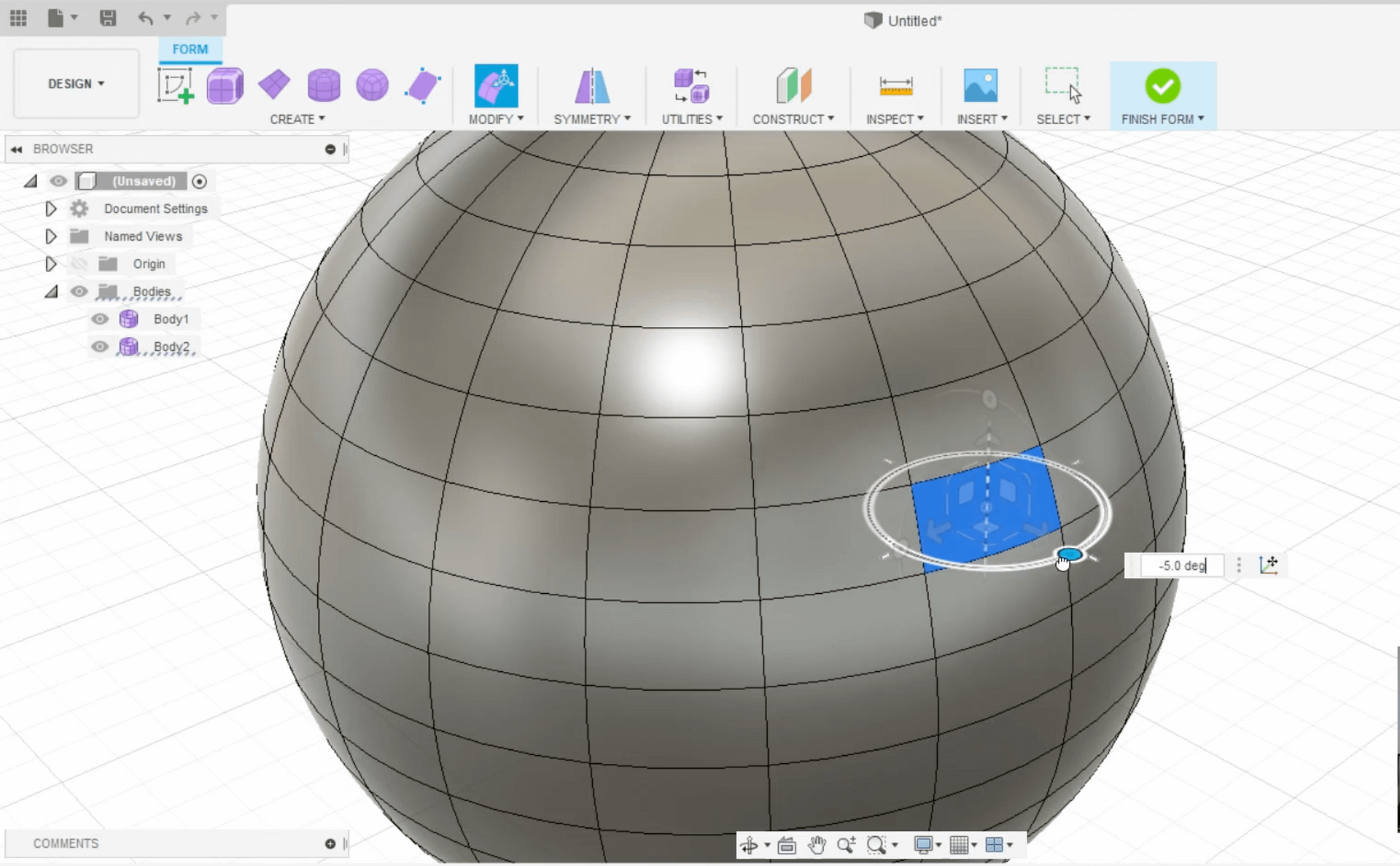Hide Body2 using its eye icon
The width and height of the screenshot is (1400, 866).
click(x=100, y=347)
